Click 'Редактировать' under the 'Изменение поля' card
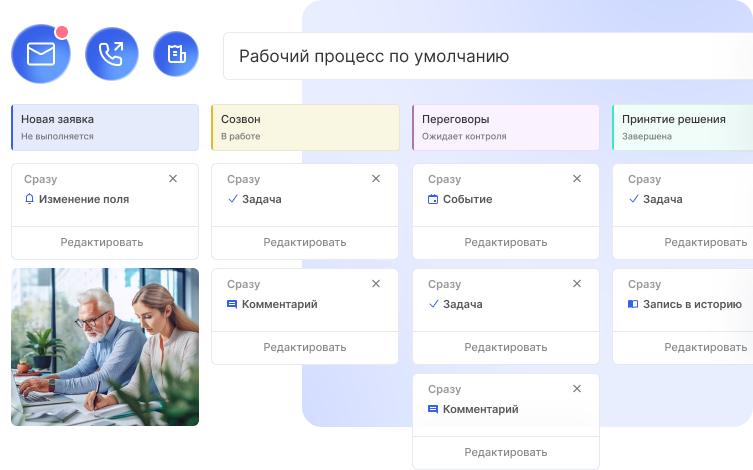Viewport: 753px width, 470px height. pyautogui.click(x=102, y=242)
